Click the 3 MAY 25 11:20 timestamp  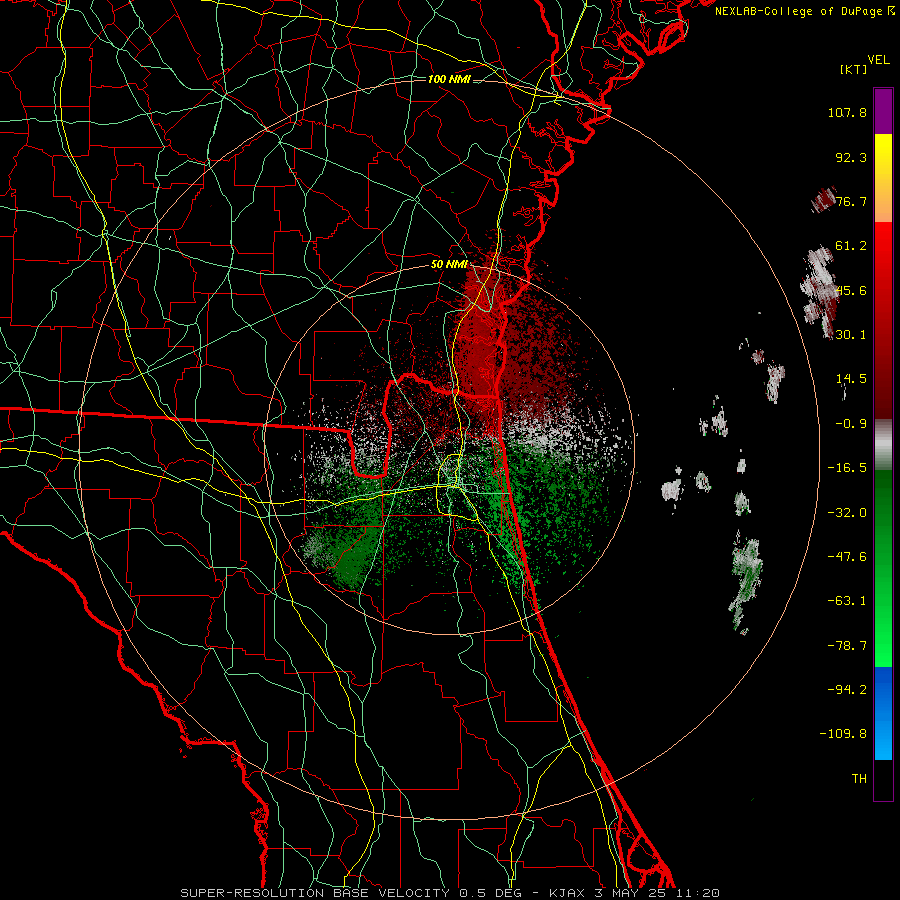657,893
